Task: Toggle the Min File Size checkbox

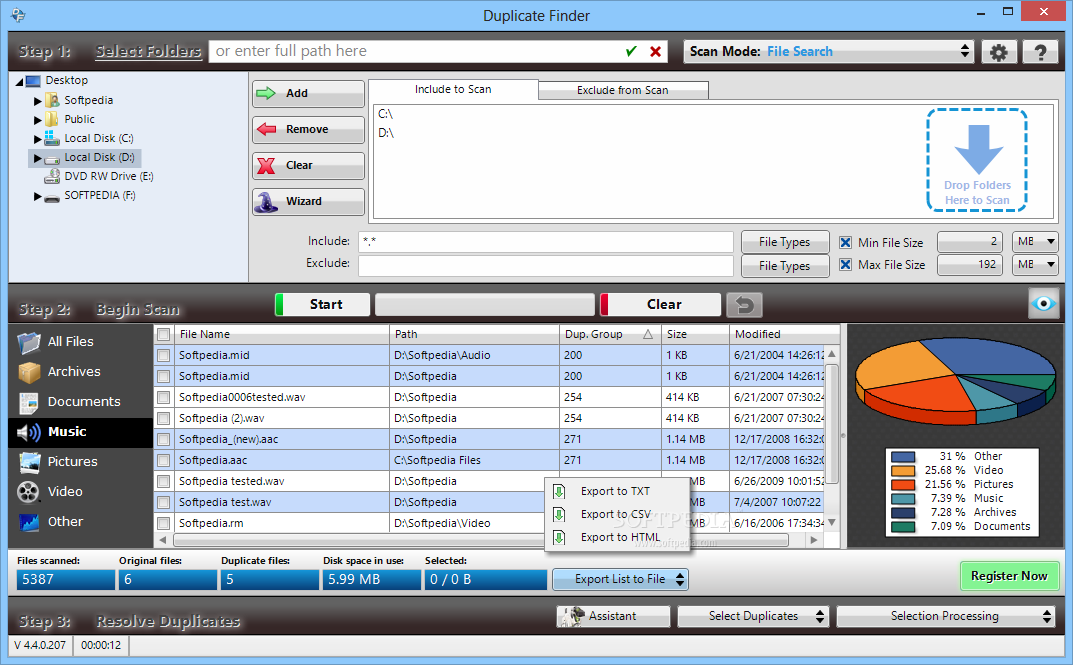Action: coord(846,243)
